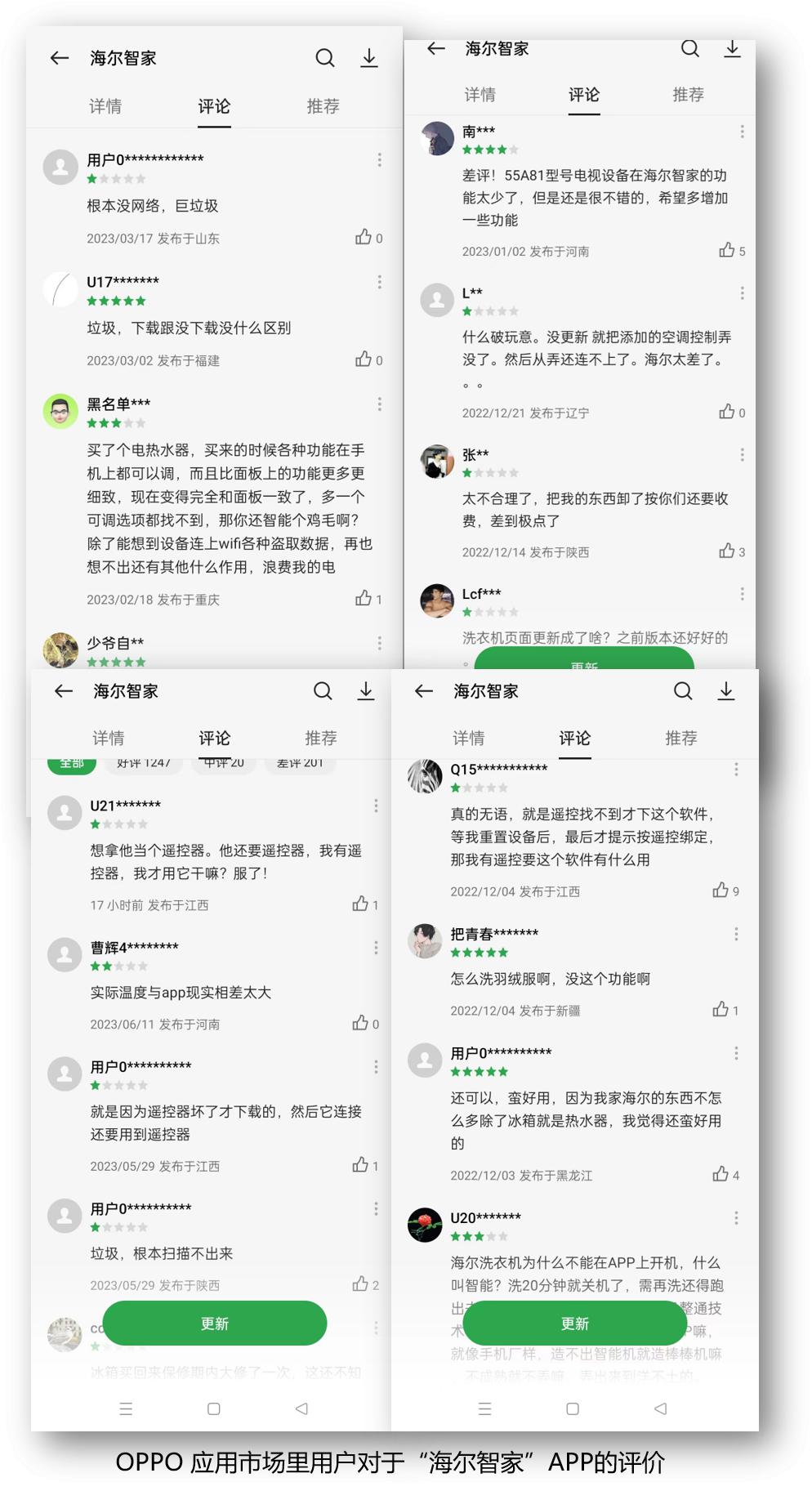The image size is (812, 1491).
Task: Switch to 详情 tab in top-left panel
Action: [x=105, y=106]
